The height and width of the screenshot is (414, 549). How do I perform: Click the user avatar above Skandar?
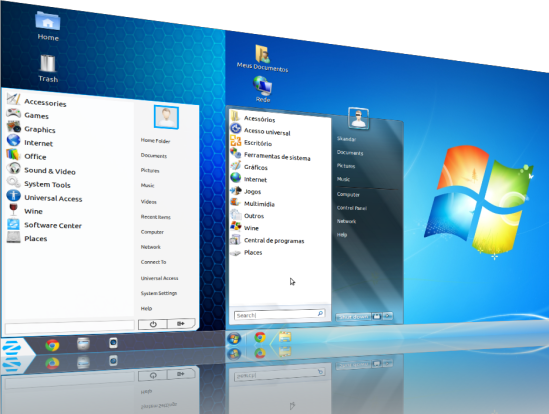(x=358, y=118)
